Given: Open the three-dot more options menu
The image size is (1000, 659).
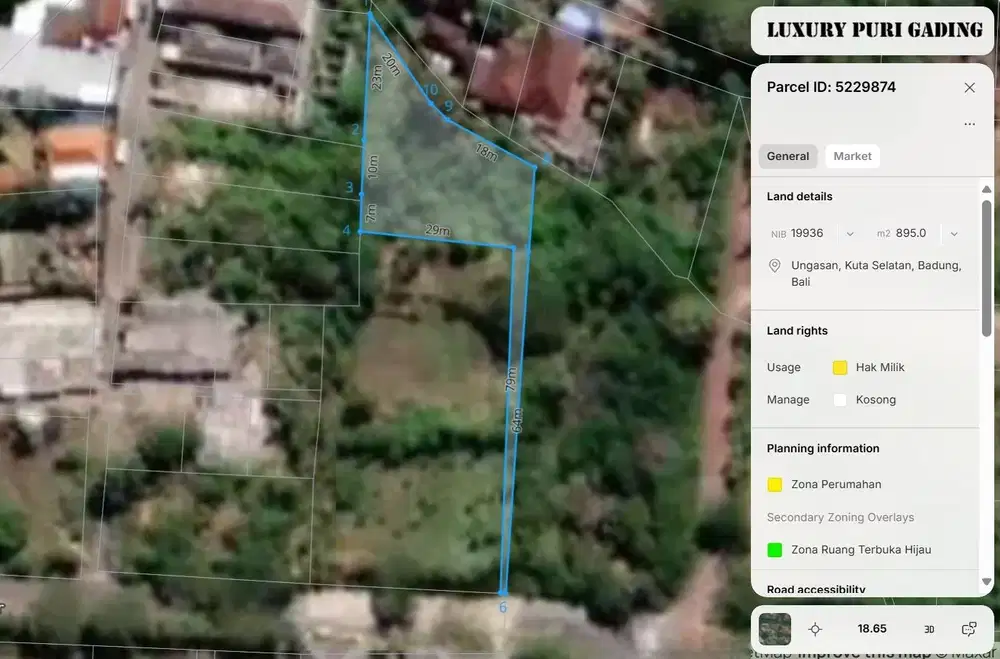Looking at the screenshot, I should (969, 124).
